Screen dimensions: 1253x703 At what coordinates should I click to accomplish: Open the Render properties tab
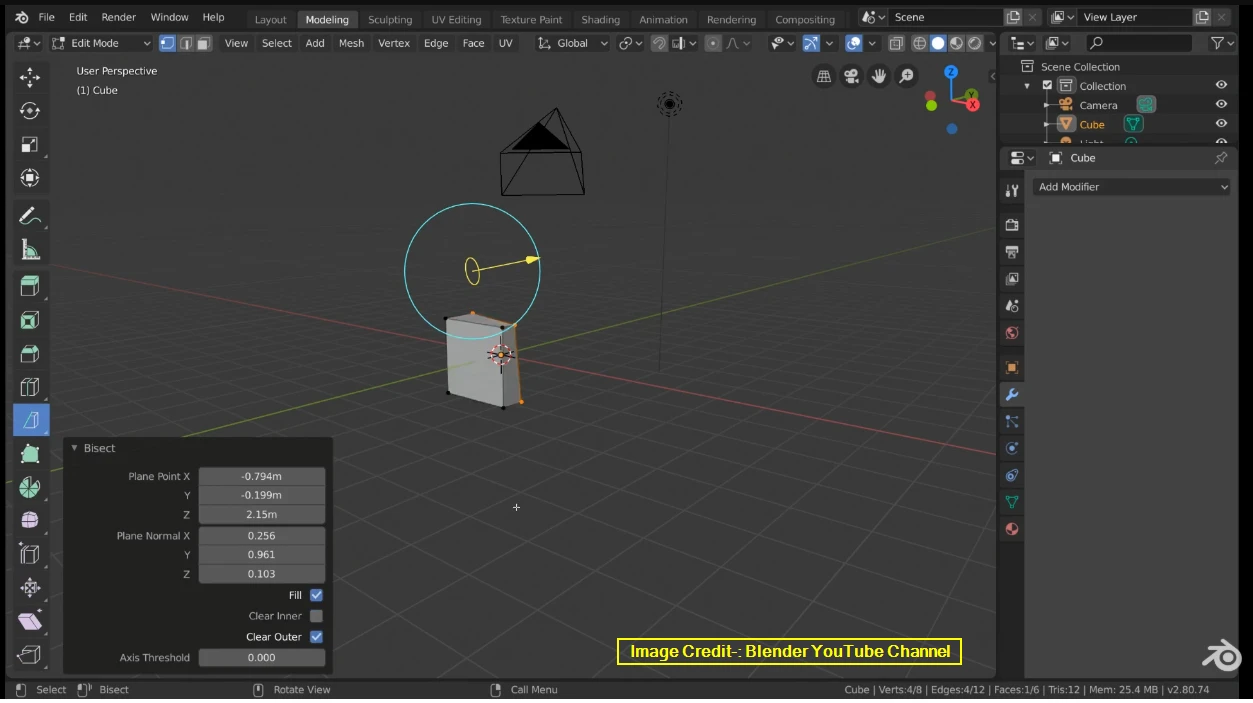(x=1012, y=225)
